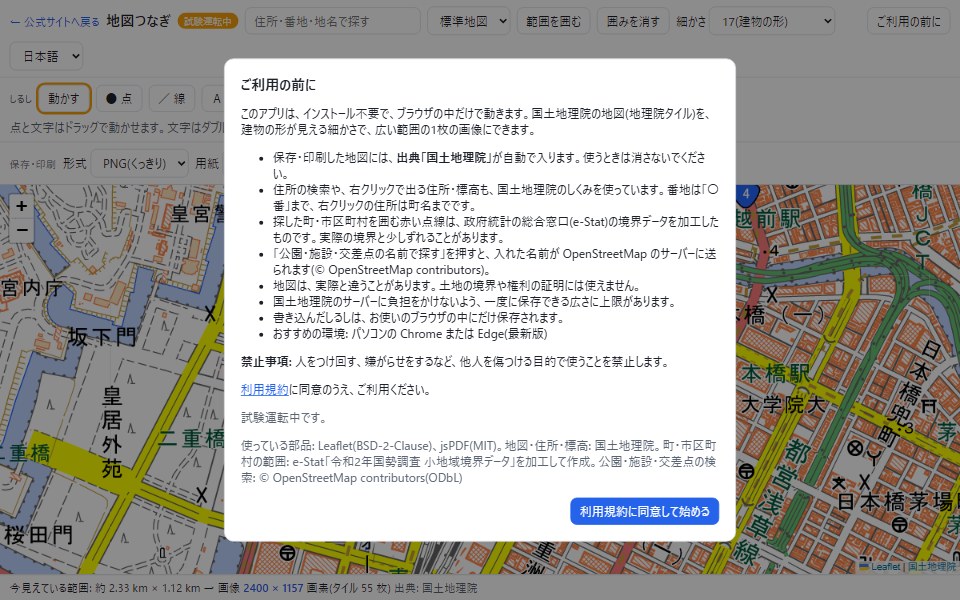This screenshot has width=960, height=600.
Task: Open the PNG(くっきり) format dropdown
Action: (x=140, y=163)
